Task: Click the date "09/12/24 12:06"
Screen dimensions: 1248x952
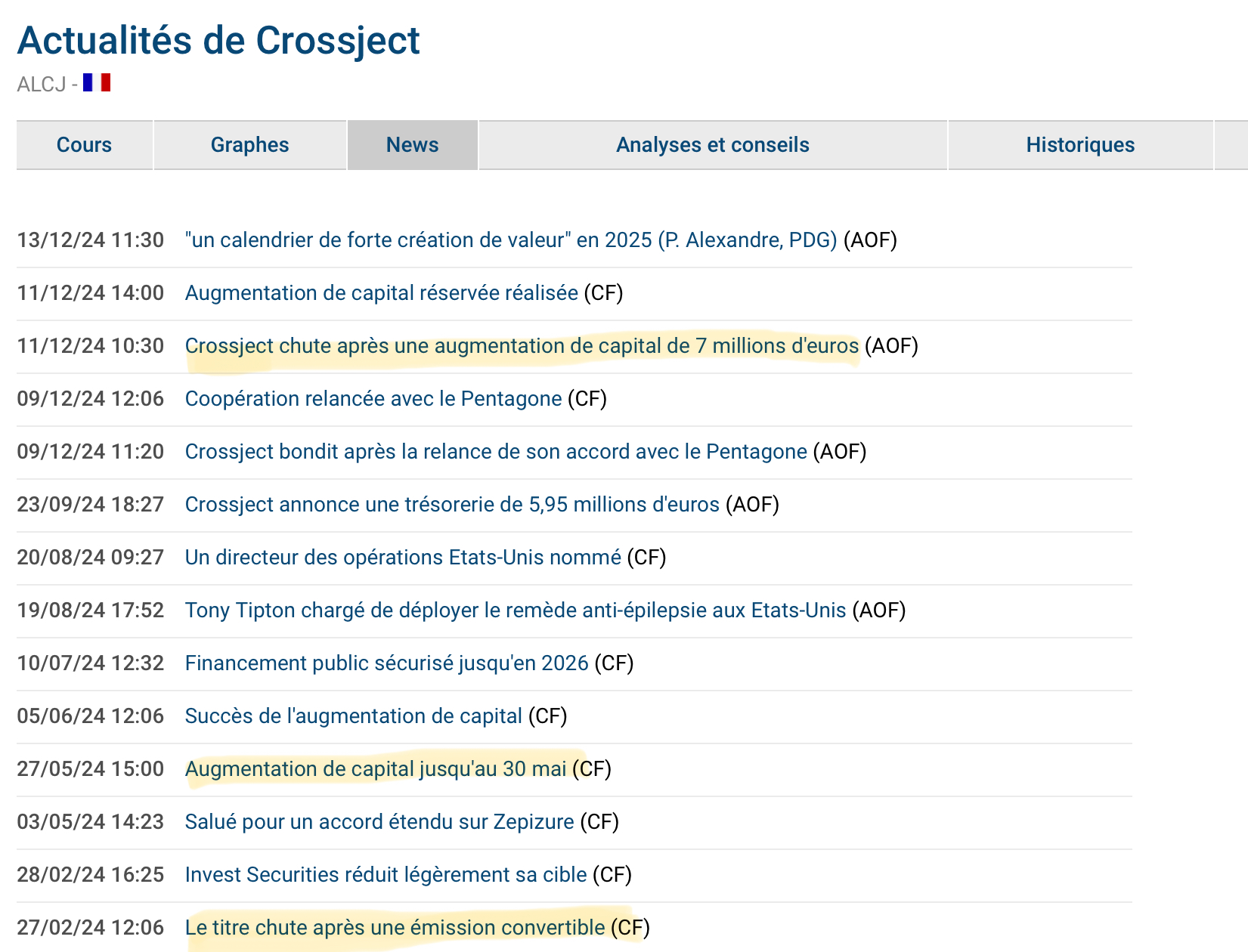Action: [91, 399]
